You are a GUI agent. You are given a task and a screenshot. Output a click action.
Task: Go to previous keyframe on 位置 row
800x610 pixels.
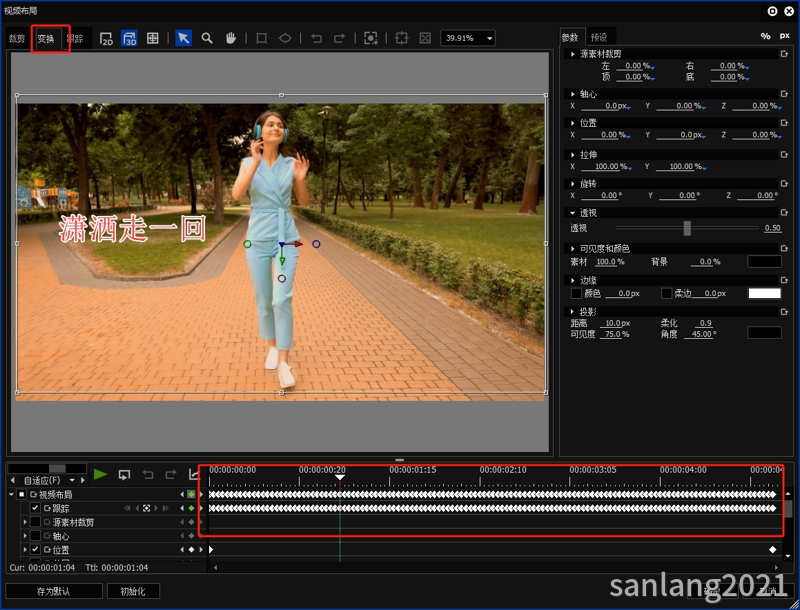182,550
